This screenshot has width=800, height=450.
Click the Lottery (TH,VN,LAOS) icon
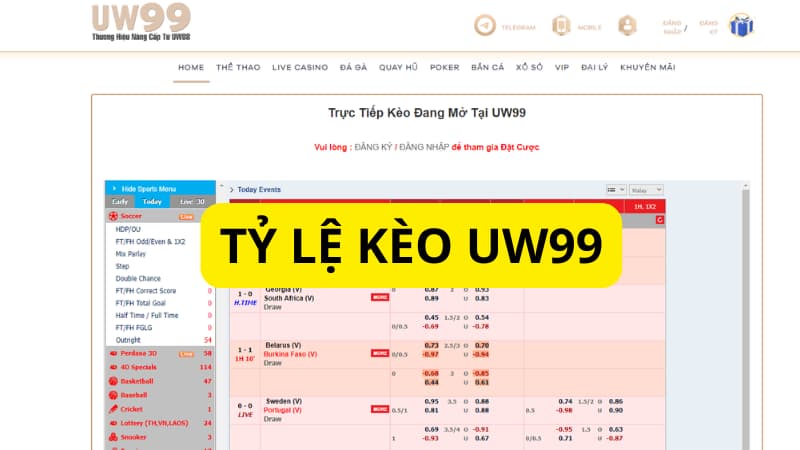[113, 423]
